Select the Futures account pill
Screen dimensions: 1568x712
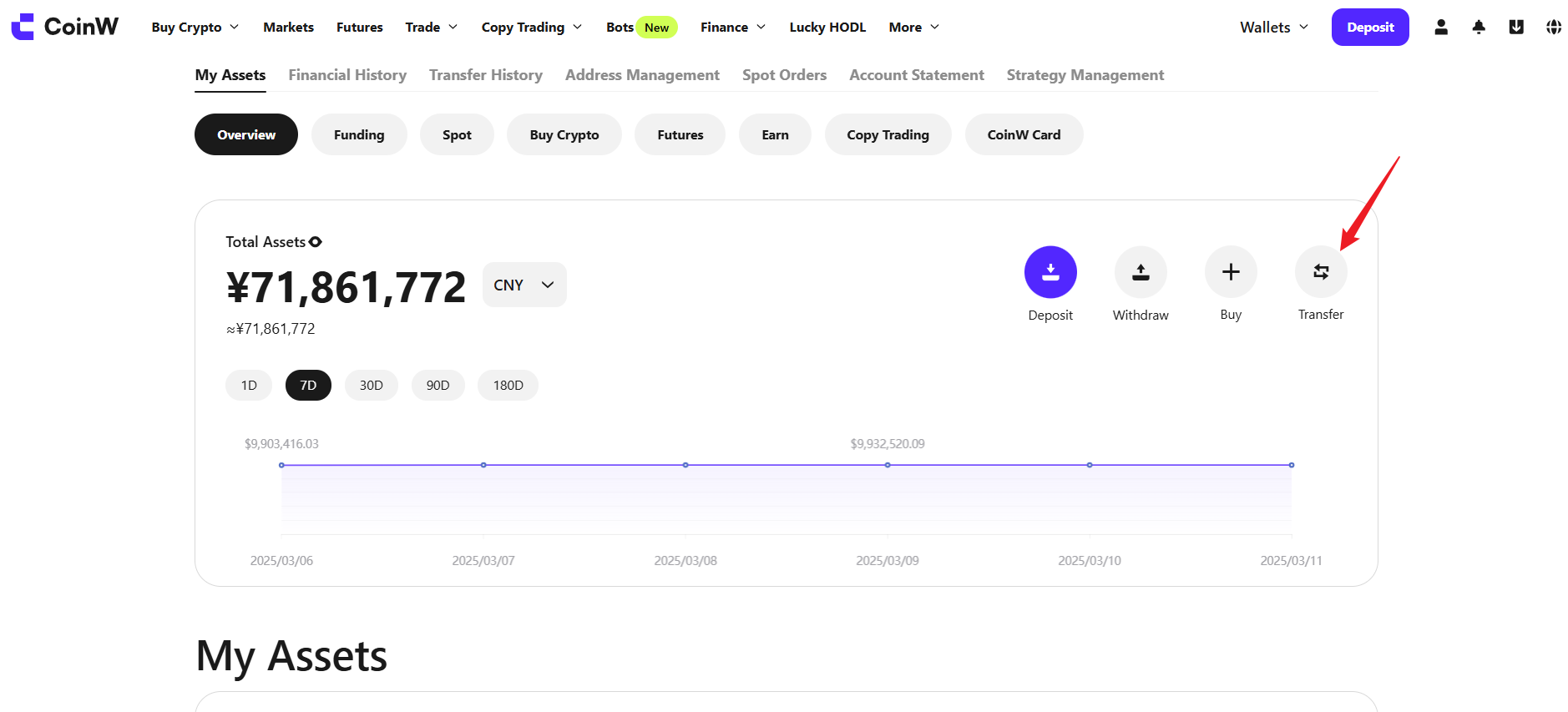coord(680,134)
